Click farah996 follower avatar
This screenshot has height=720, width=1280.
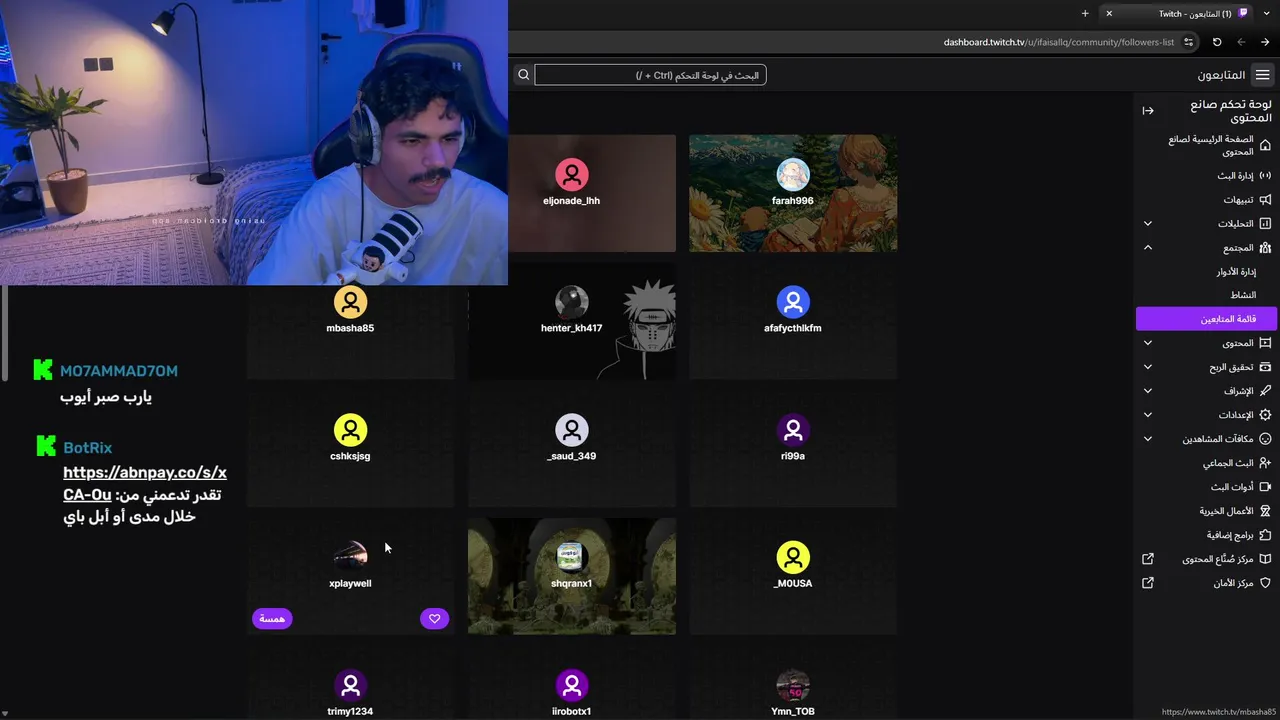tap(793, 174)
